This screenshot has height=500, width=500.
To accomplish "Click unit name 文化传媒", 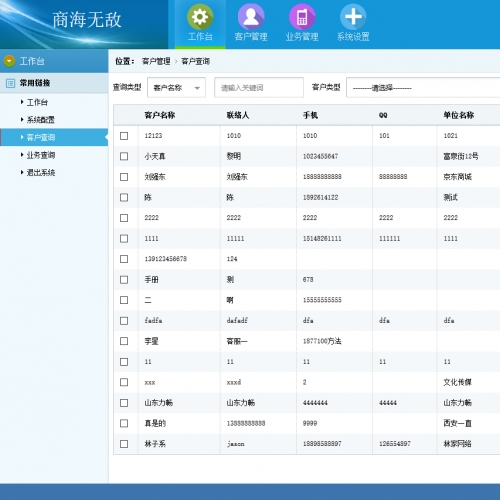I will [457, 382].
